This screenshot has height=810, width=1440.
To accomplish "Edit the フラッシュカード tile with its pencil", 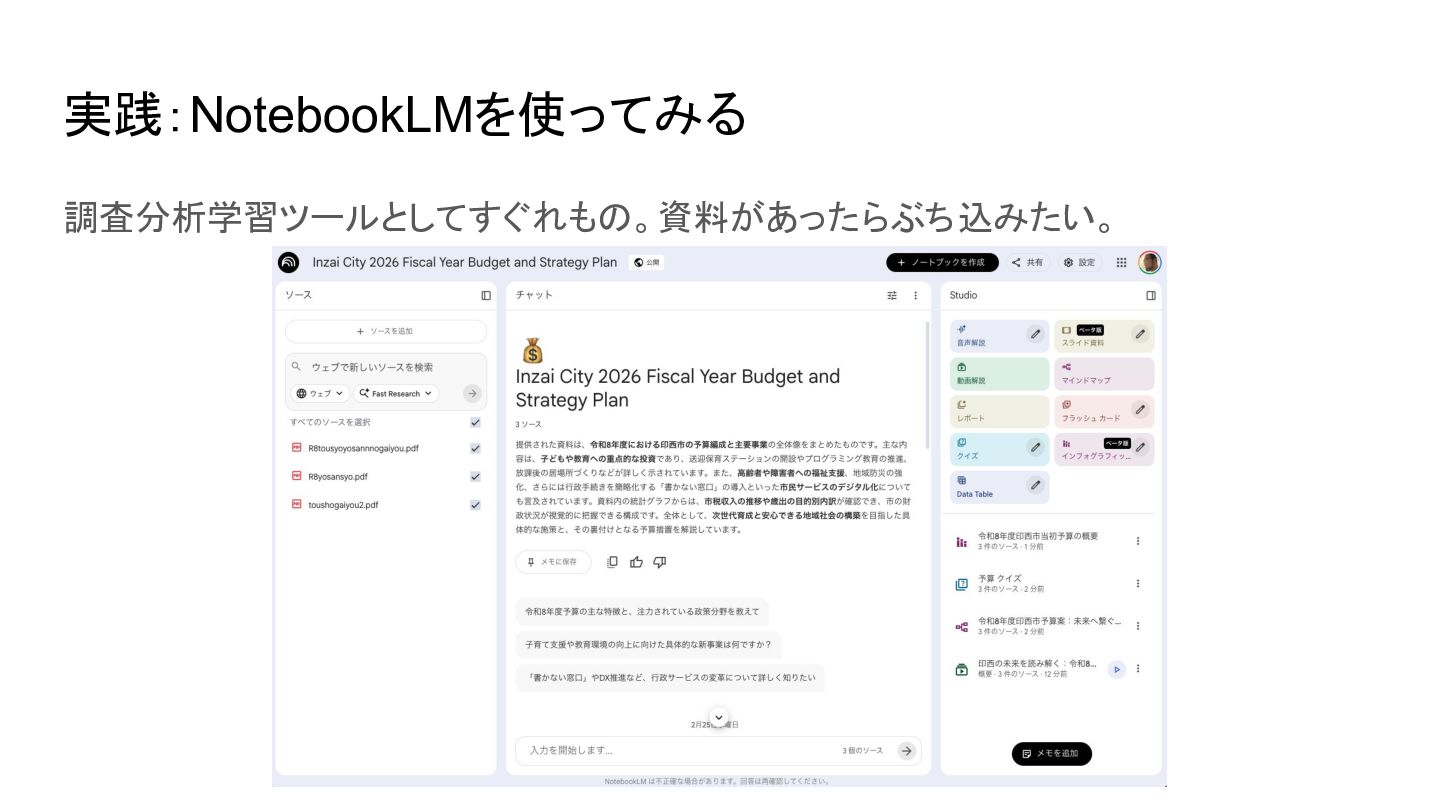I will coord(1140,409).
